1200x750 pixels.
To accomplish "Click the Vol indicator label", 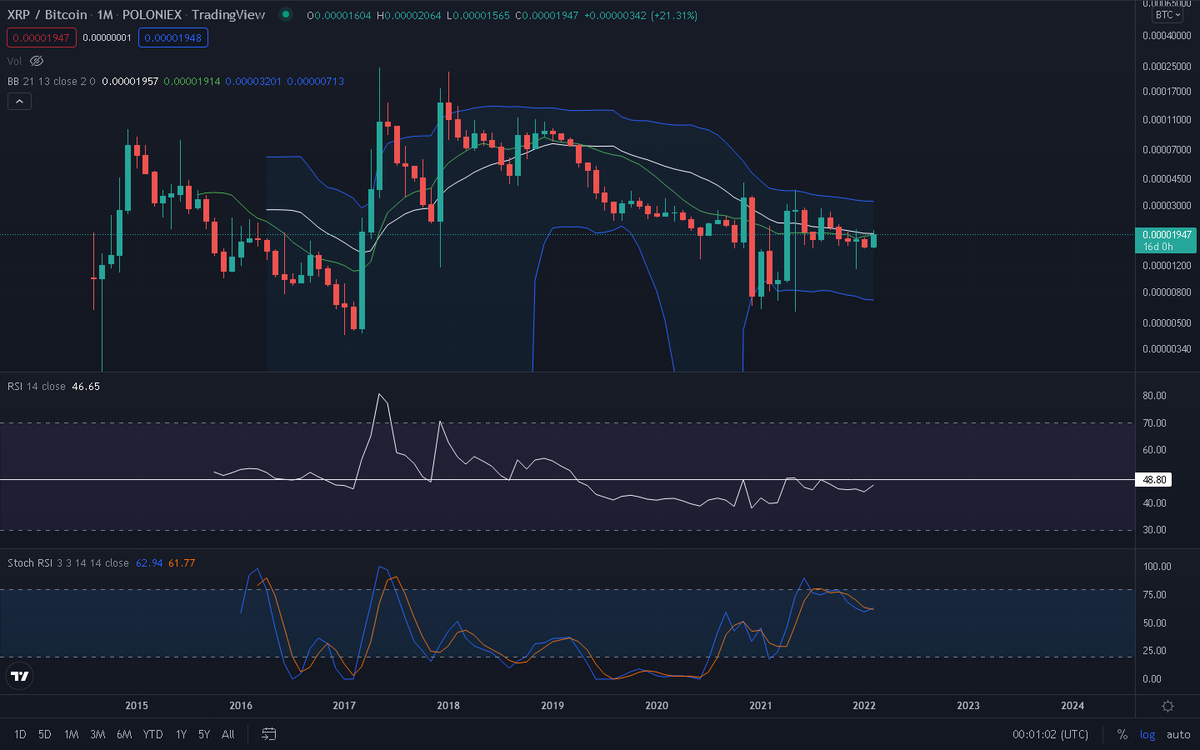I will 14,61.
